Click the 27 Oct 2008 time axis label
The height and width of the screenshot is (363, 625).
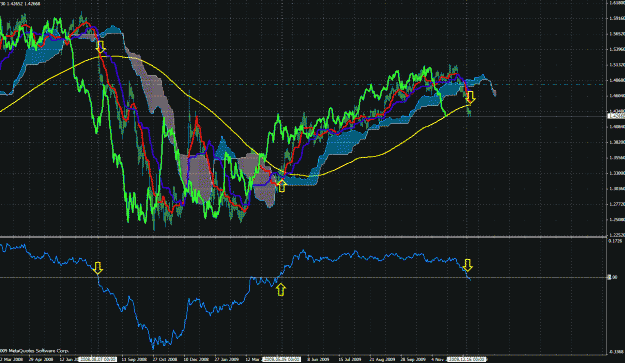point(165,359)
